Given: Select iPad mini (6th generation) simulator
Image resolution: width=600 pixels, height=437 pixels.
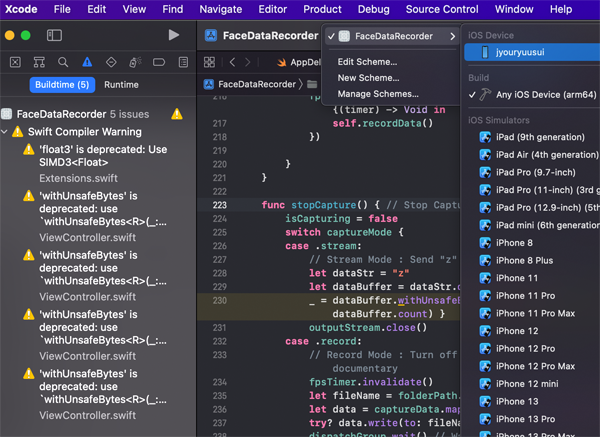Looking at the screenshot, I should coord(533,225).
